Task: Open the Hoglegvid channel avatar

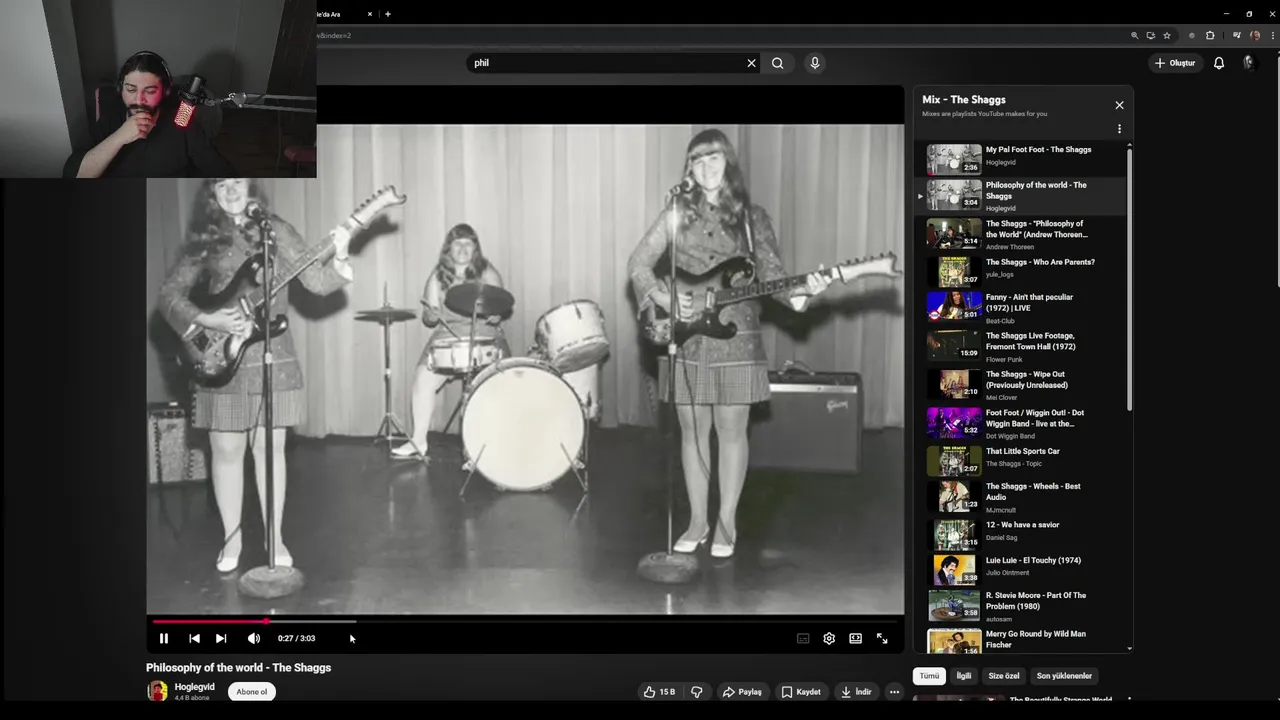Action: [x=157, y=691]
